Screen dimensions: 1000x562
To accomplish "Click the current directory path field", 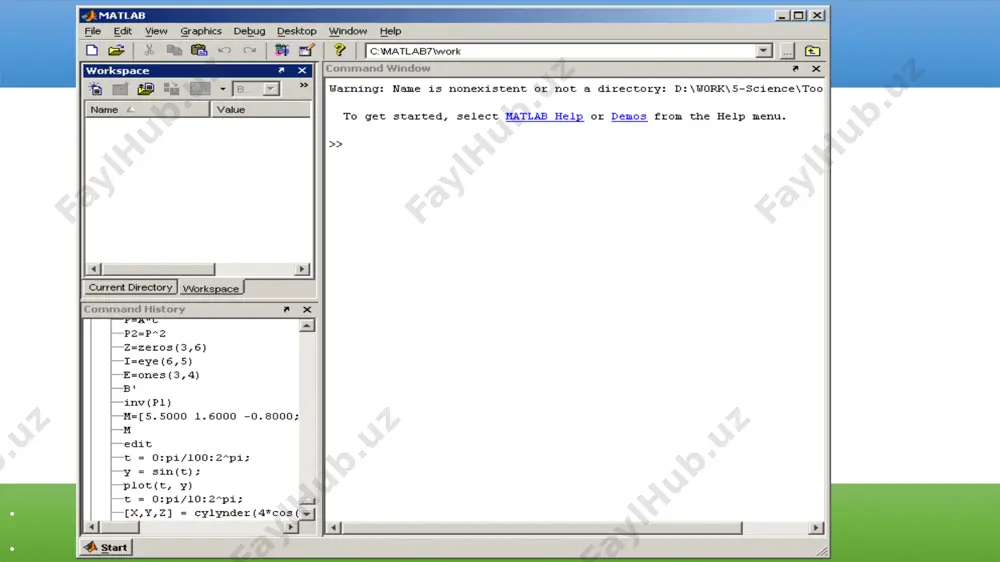I will pyautogui.click(x=560, y=51).
